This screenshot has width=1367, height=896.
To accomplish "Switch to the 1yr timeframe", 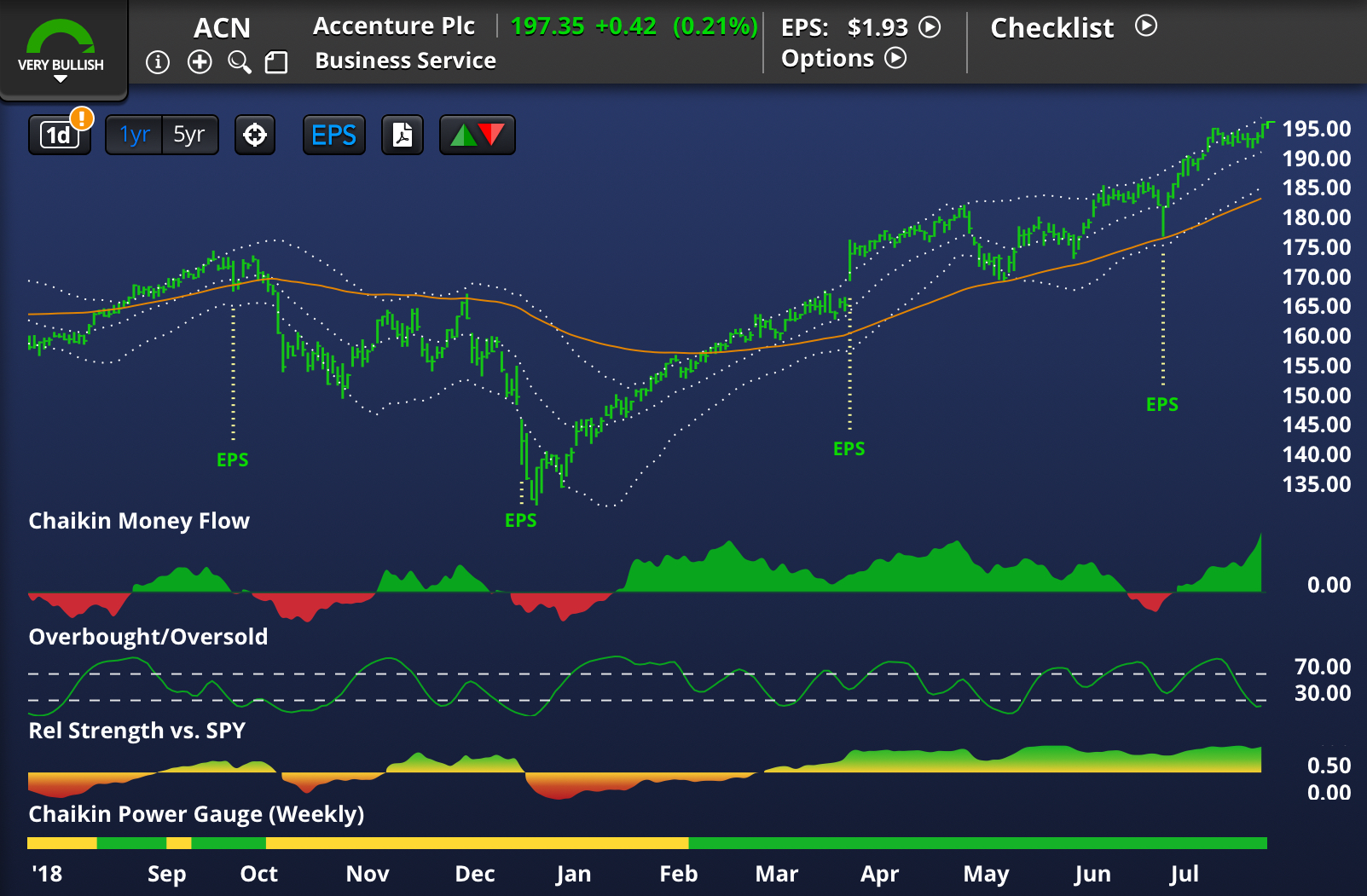I will [135, 135].
